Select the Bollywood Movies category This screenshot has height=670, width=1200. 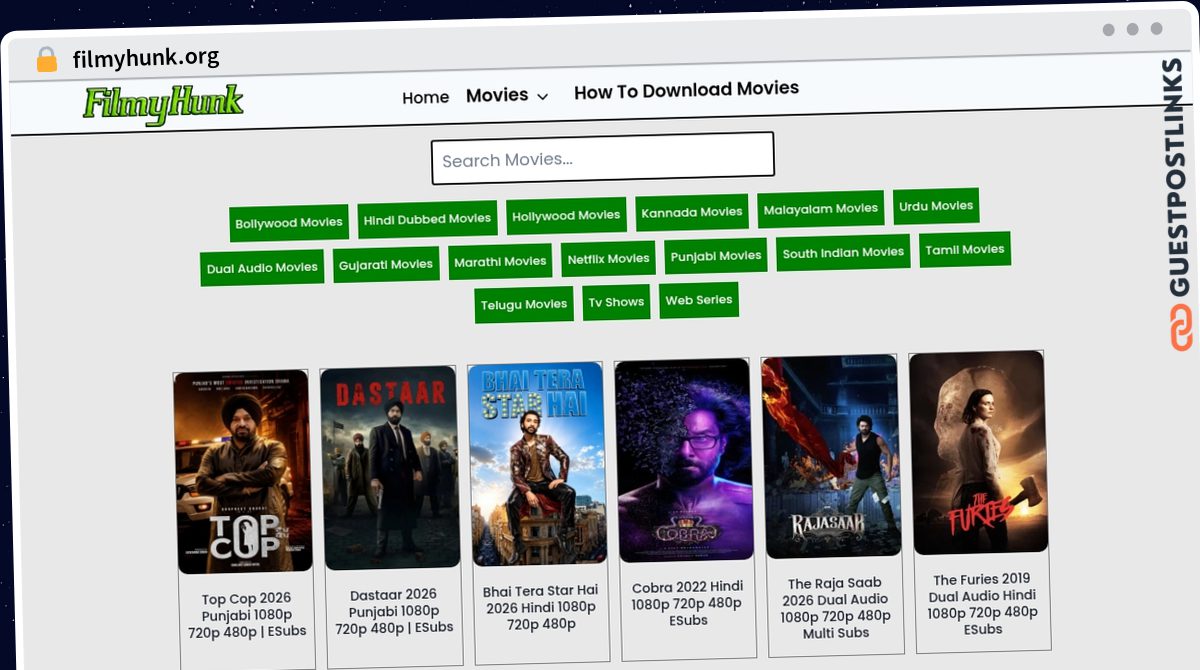289,223
